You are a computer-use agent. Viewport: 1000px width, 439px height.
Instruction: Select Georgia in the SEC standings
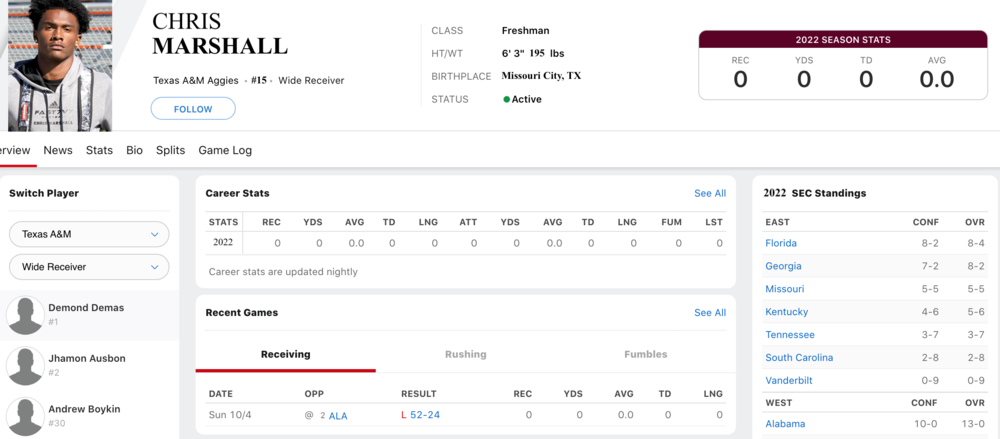click(783, 266)
